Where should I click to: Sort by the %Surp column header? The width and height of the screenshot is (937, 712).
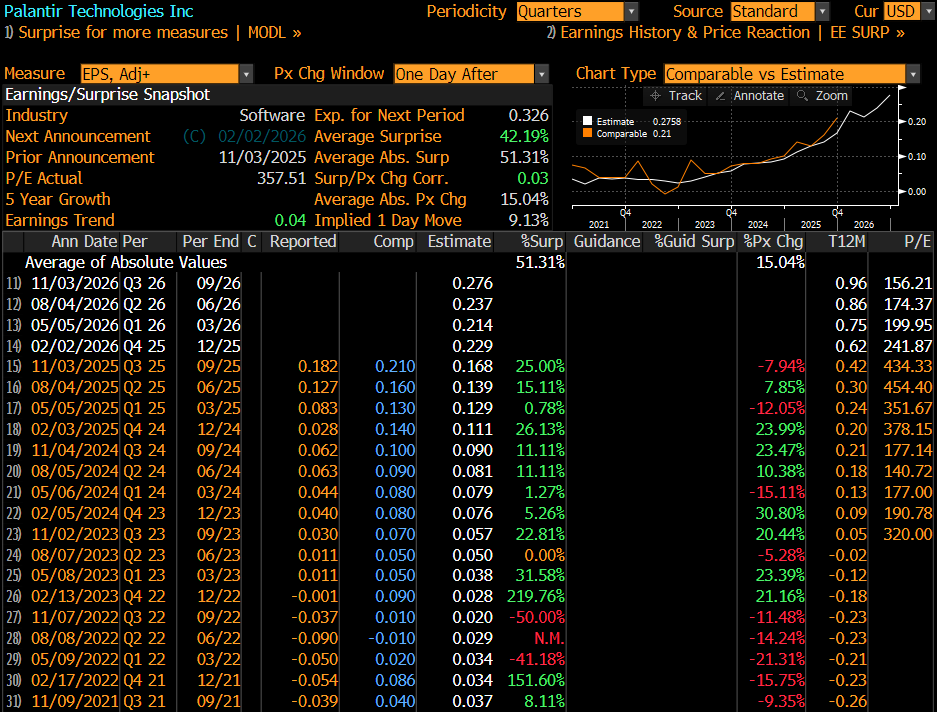(542, 241)
